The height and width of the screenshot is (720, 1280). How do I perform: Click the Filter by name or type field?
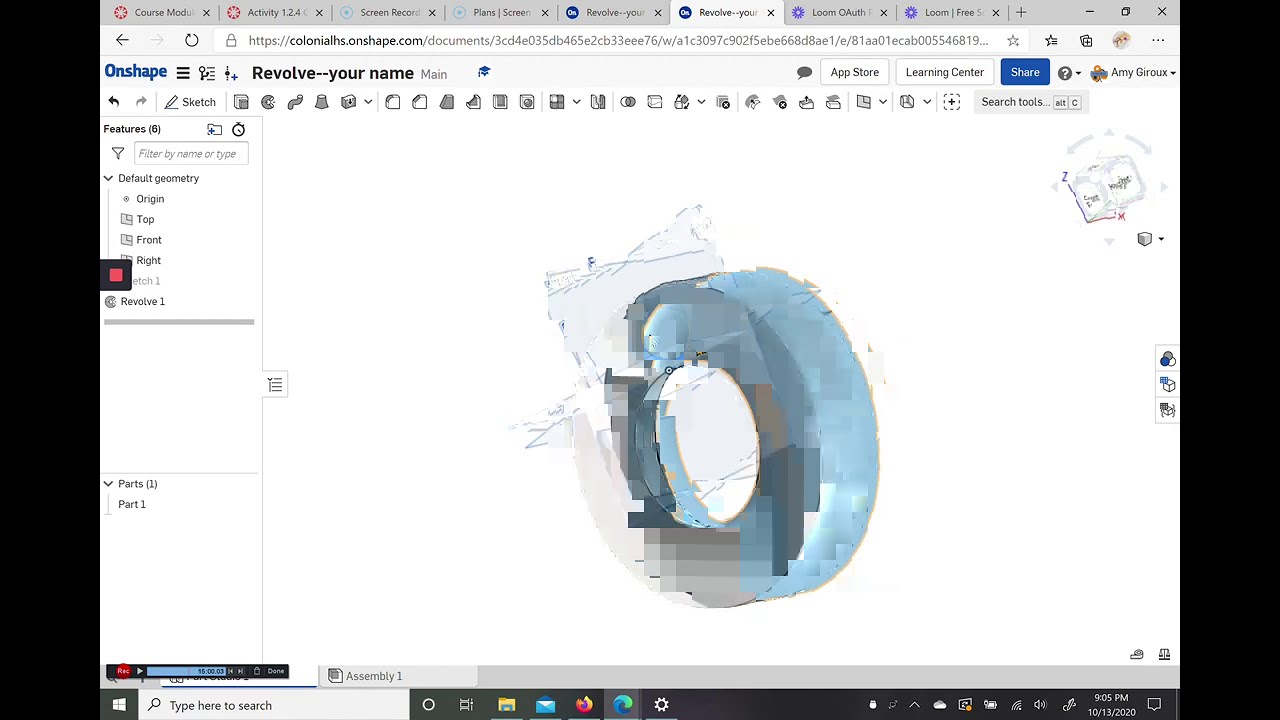pyautogui.click(x=191, y=154)
